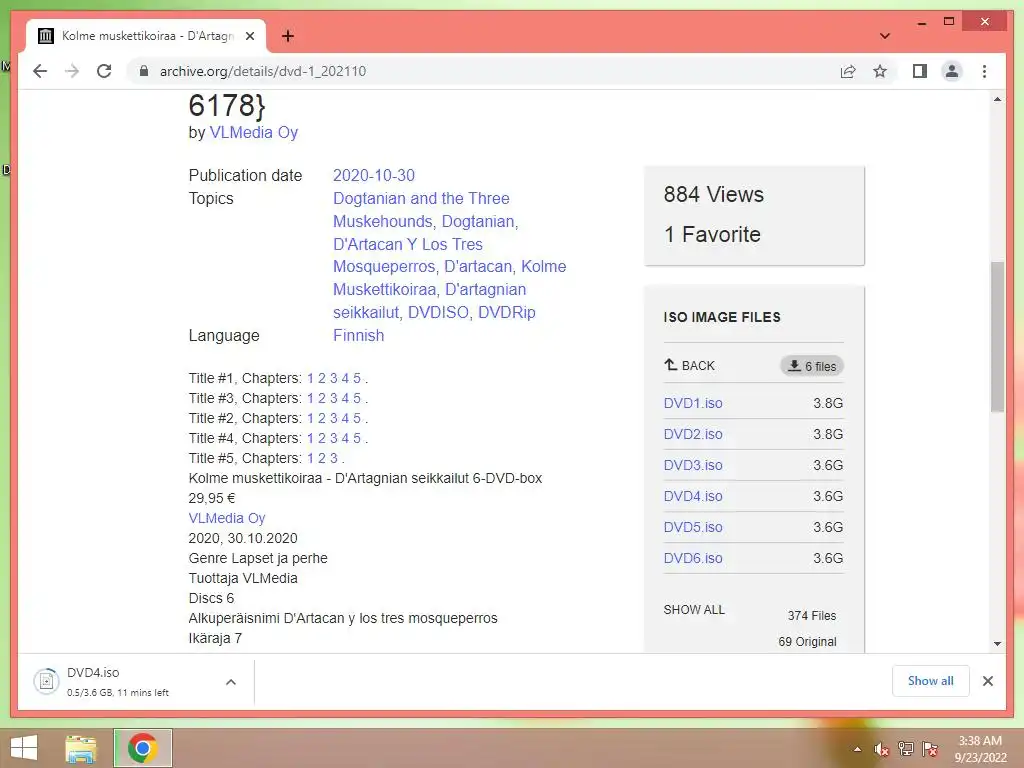Image resolution: width=1024 pixels, height=768 pixels.
Task: Open DVD4.iso download item in shelf
Action: (x=118, y=681)
